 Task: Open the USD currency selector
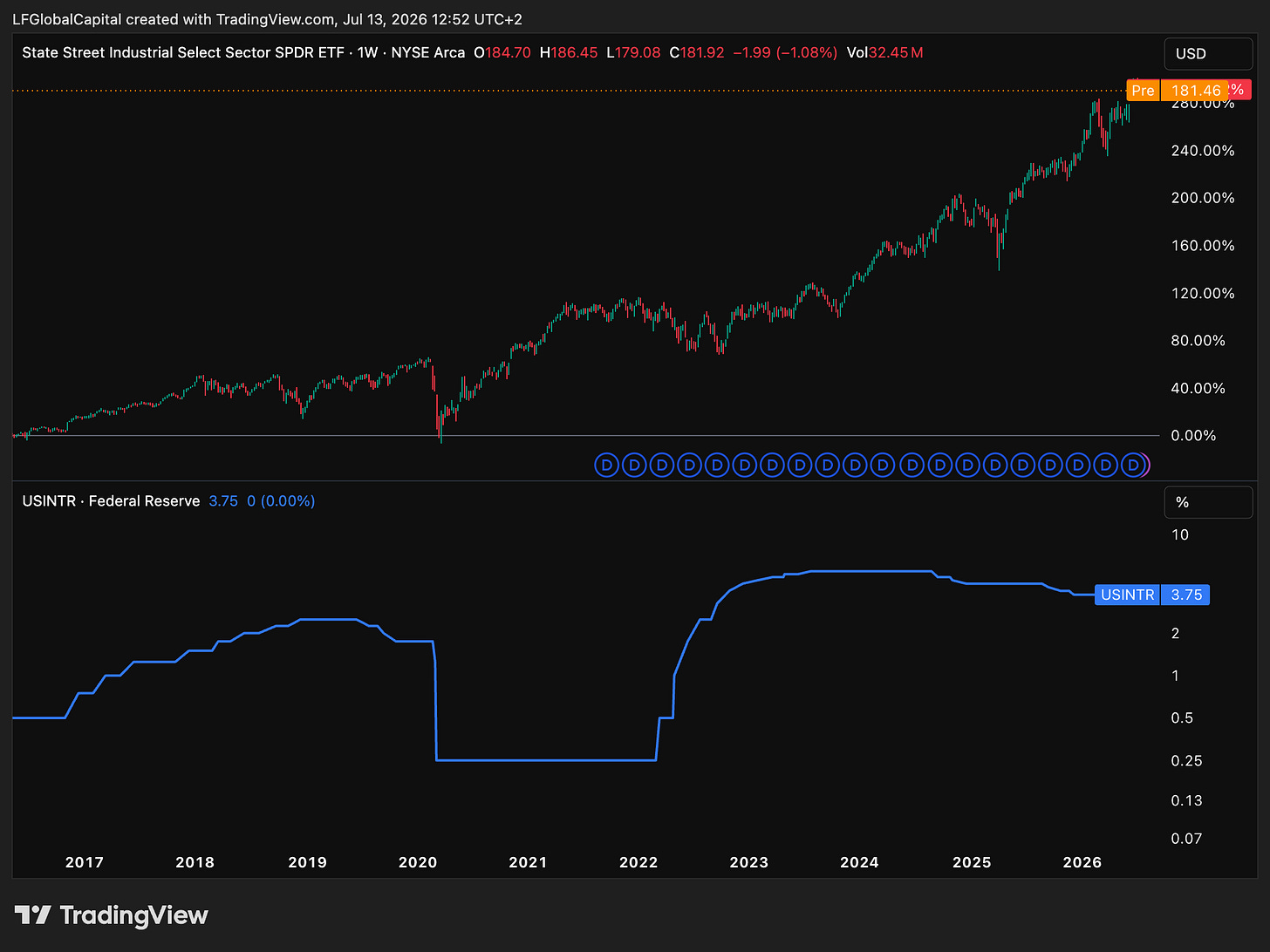(x=1208, y=53)
